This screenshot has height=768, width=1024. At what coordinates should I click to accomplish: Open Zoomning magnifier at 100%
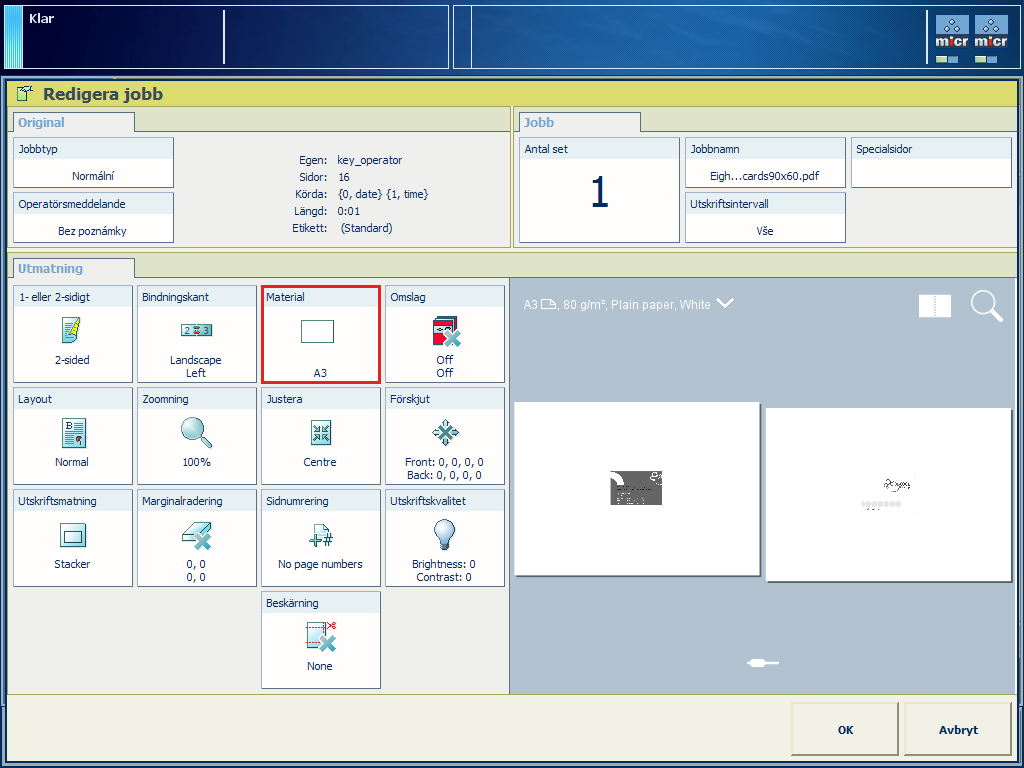196,433
